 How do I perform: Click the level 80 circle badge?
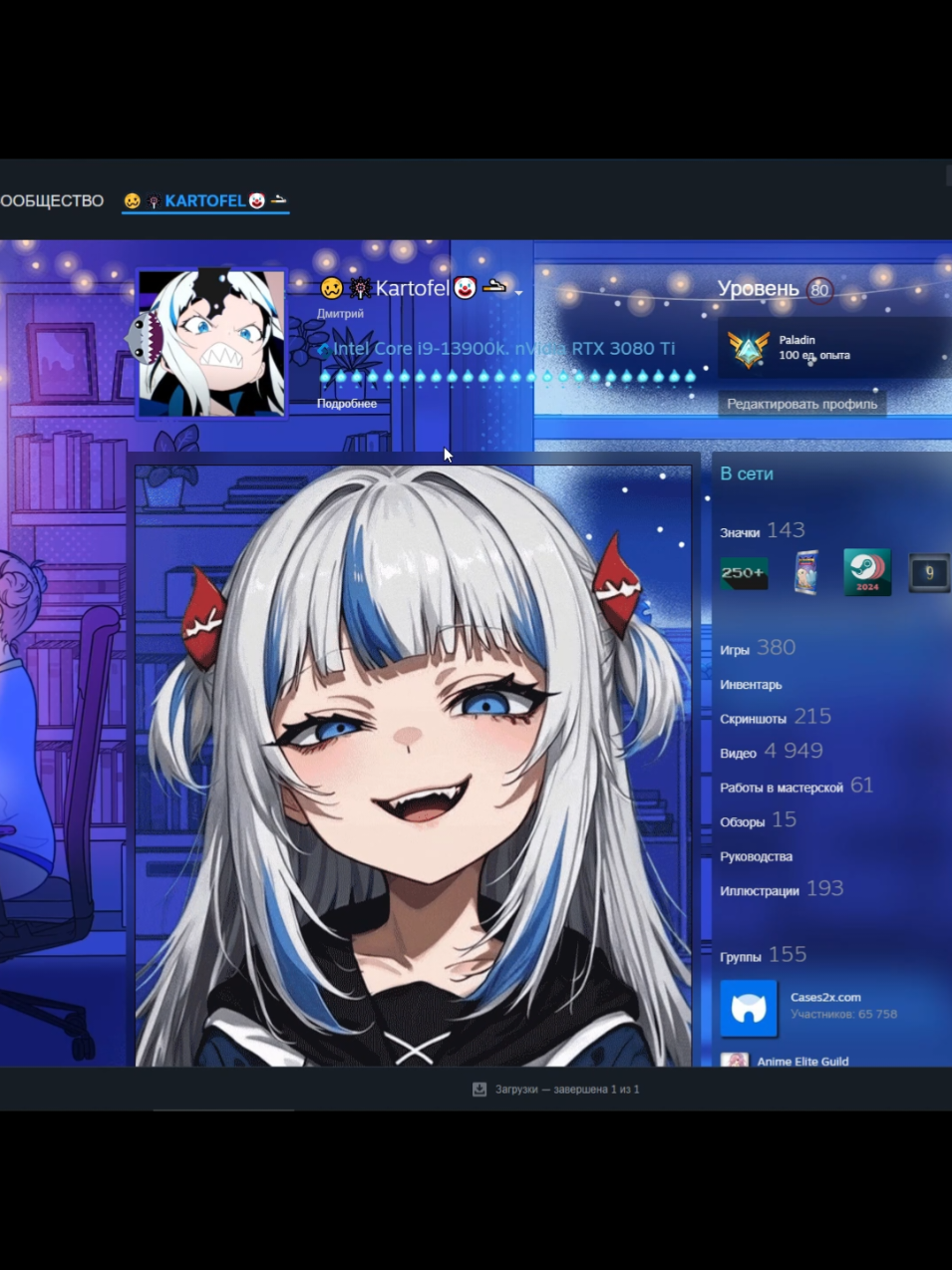[x=819, y=290]
